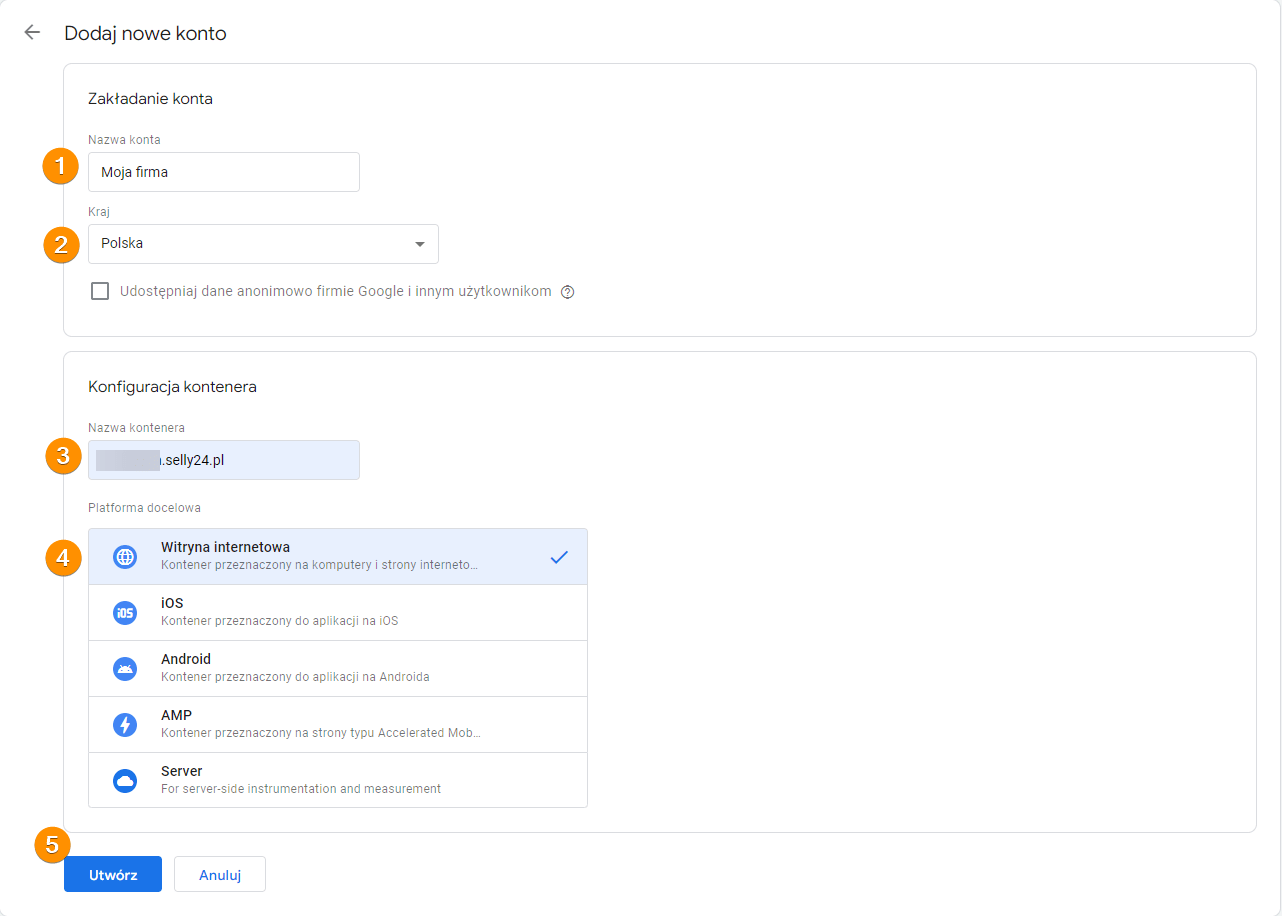Click the help question mark icon
Viewport: 1282px width, 916px height.
click(568, 292)
